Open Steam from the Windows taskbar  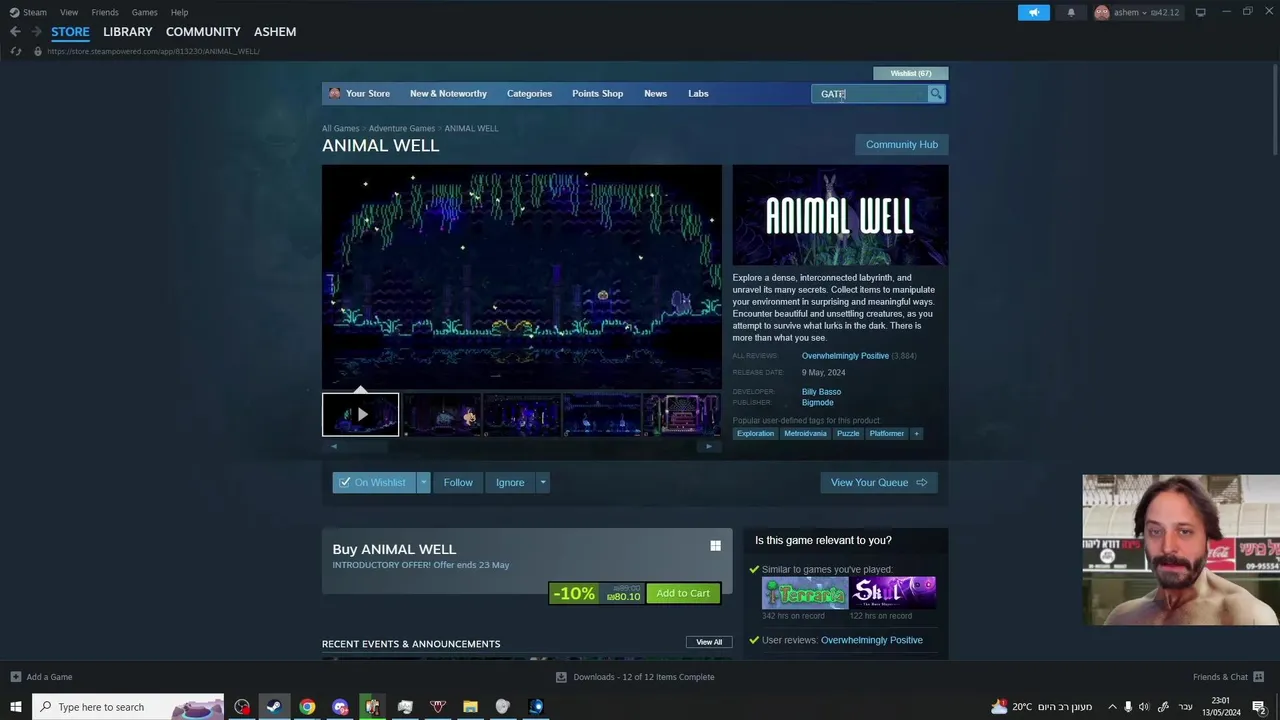point(273,706)
